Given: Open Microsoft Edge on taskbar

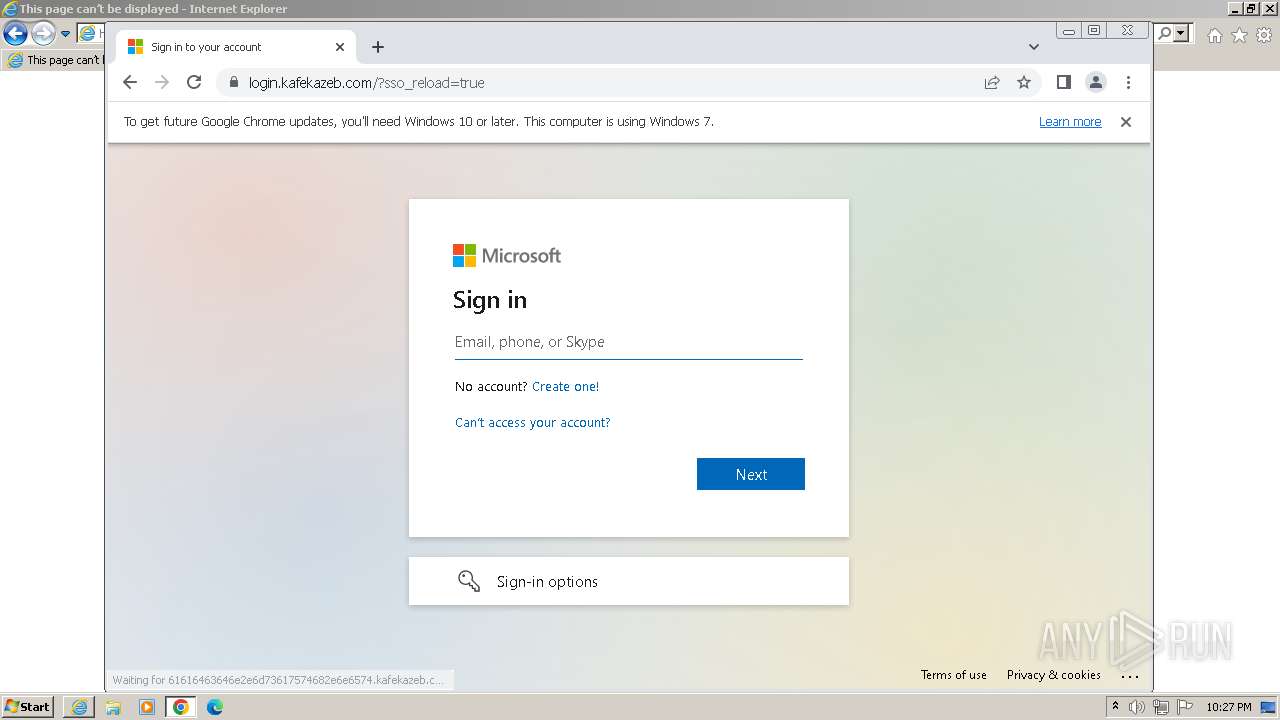Looking at the screenshot, I should (x=215, y=707).
